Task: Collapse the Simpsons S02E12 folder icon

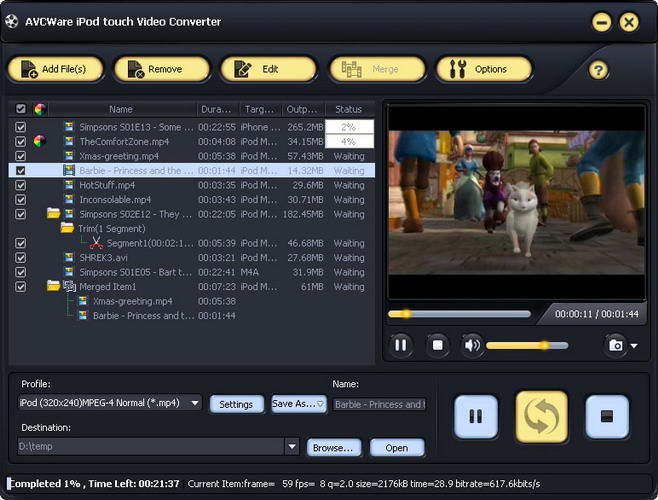Action: point(53,213)
